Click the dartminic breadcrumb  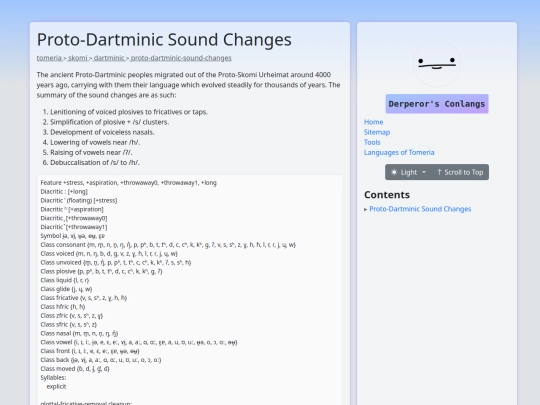click(109, 58)
